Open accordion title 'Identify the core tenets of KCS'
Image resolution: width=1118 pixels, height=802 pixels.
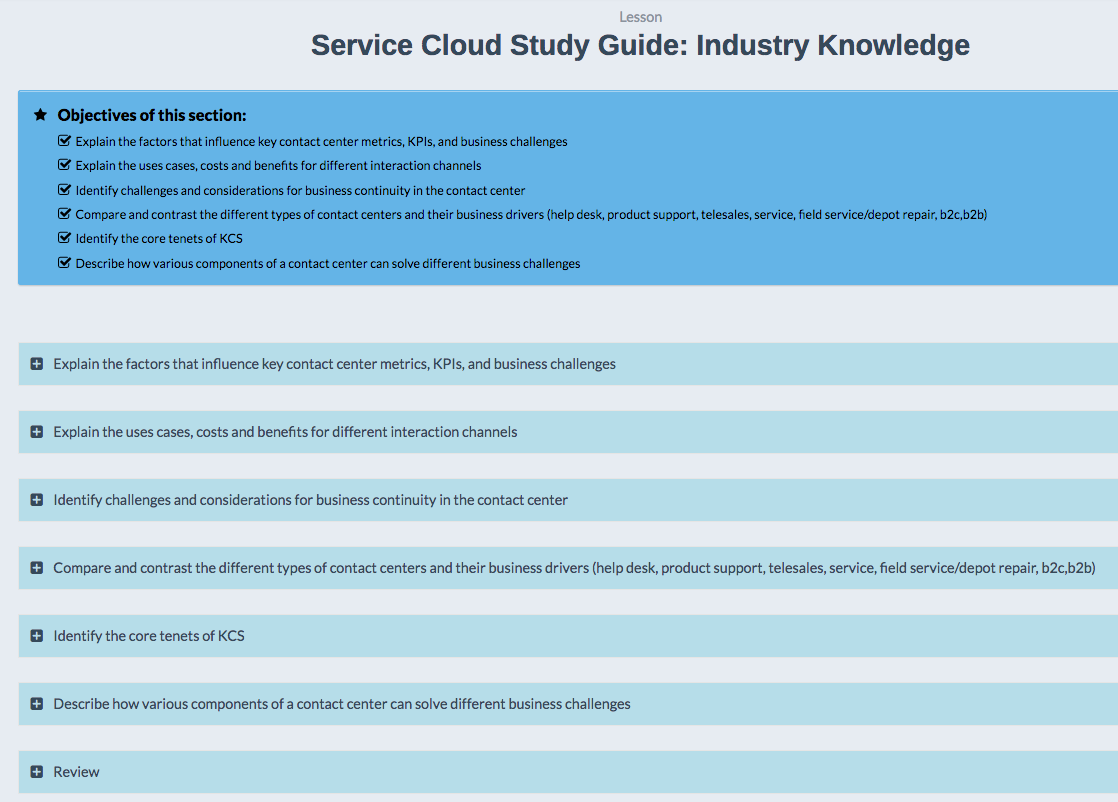tap(149, 636)
